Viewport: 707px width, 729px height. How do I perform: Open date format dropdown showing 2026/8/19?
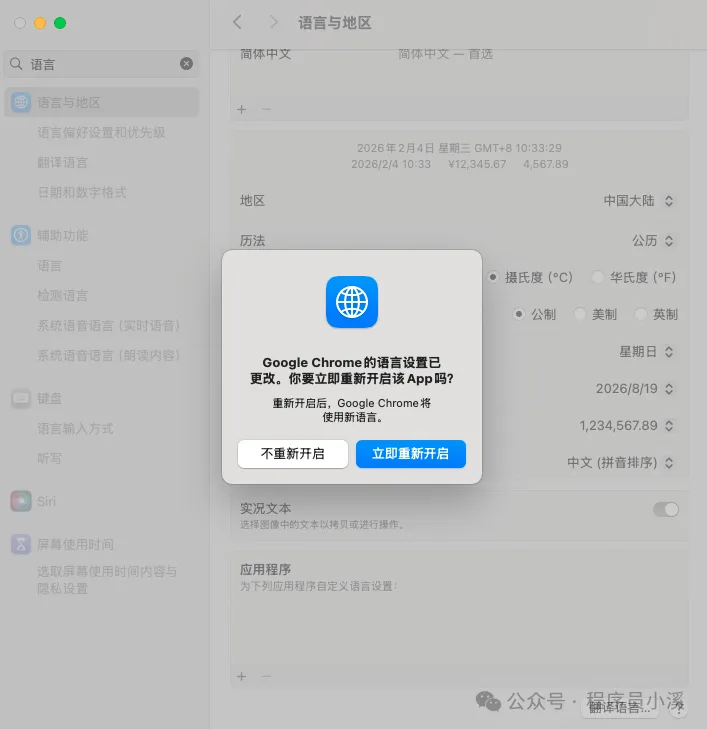click(635, 389)
